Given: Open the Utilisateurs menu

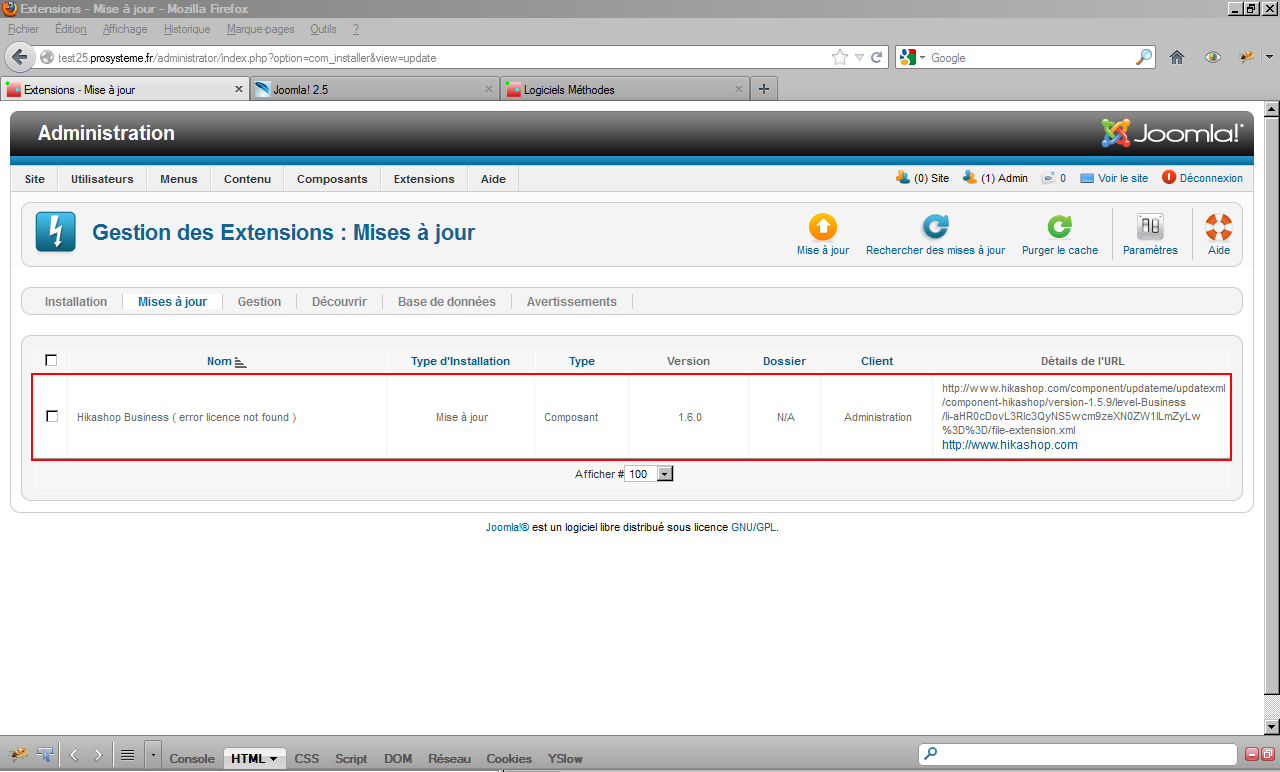Looking at the screenshot, I should (x=102, y=179).
